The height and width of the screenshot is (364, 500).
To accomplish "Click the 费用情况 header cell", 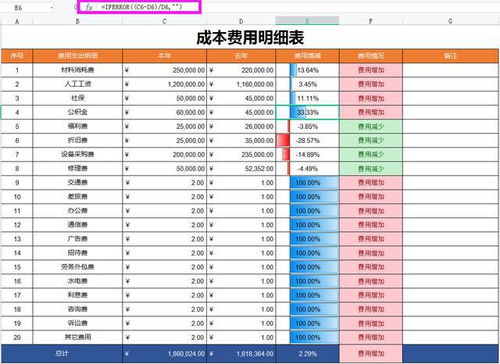I will tap(371, 56).
